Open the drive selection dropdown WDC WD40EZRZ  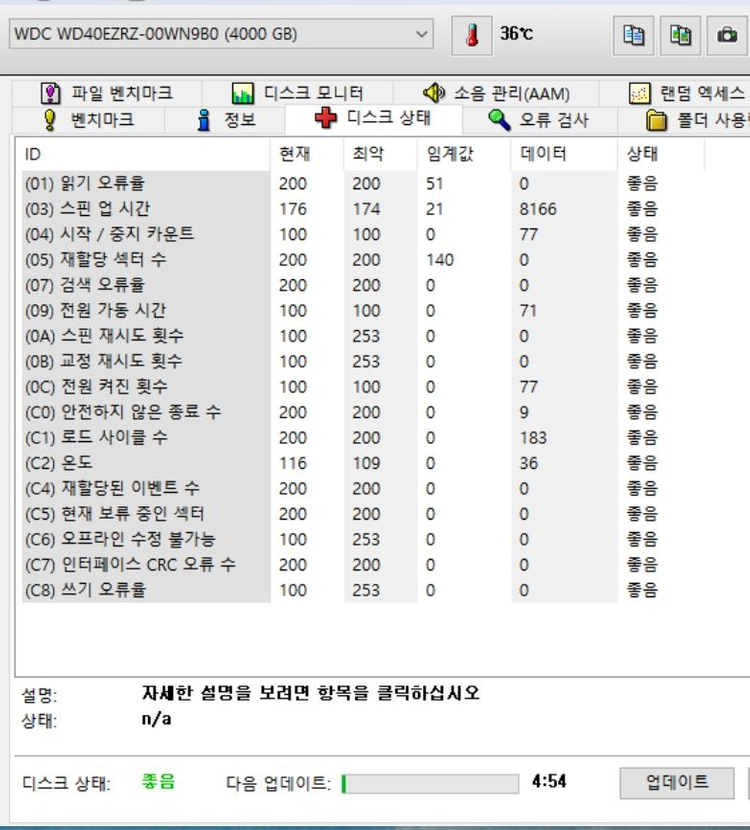point(221,34)
